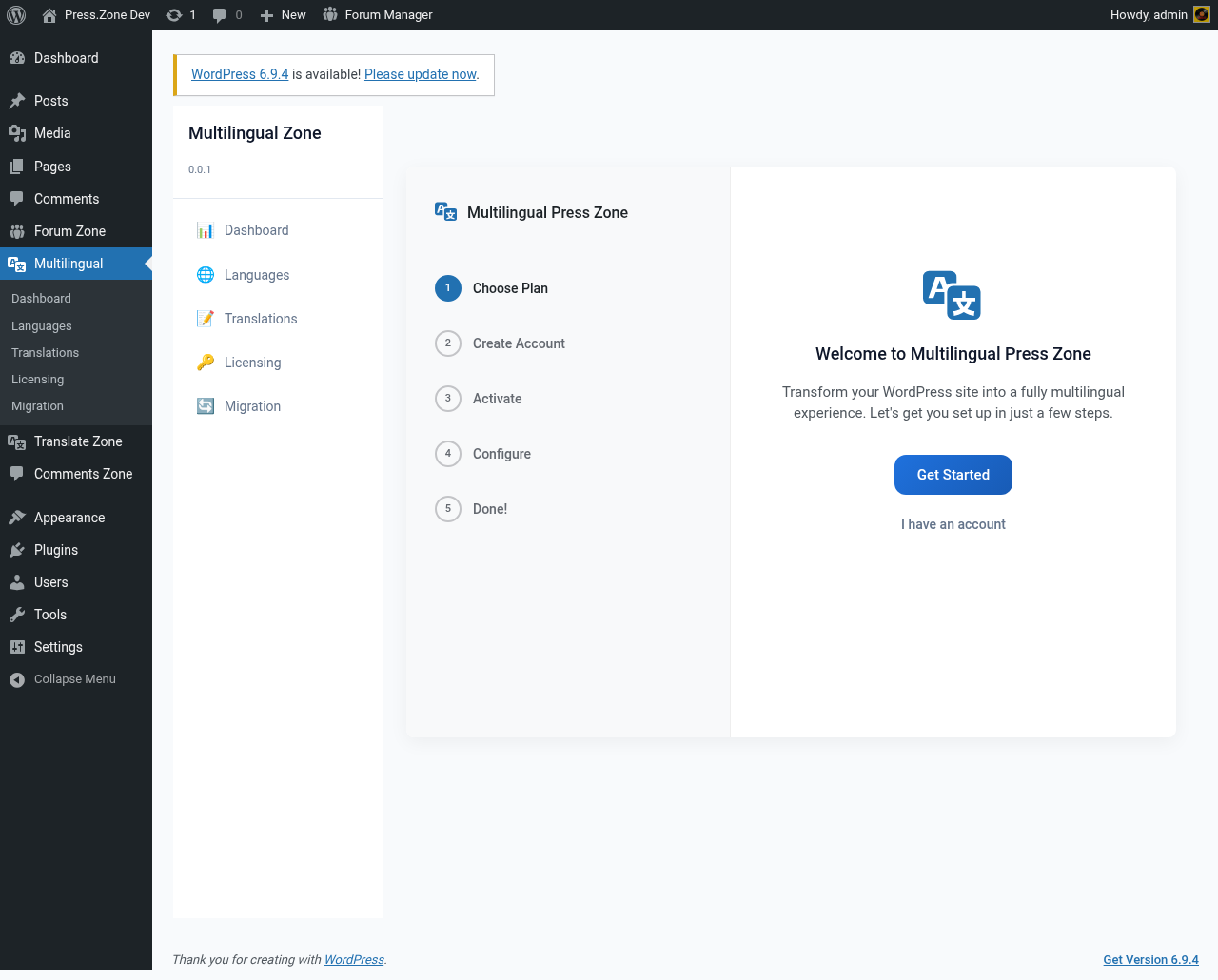
Task: Click the memo icon beside Translations
Action: tap(206, 319)
